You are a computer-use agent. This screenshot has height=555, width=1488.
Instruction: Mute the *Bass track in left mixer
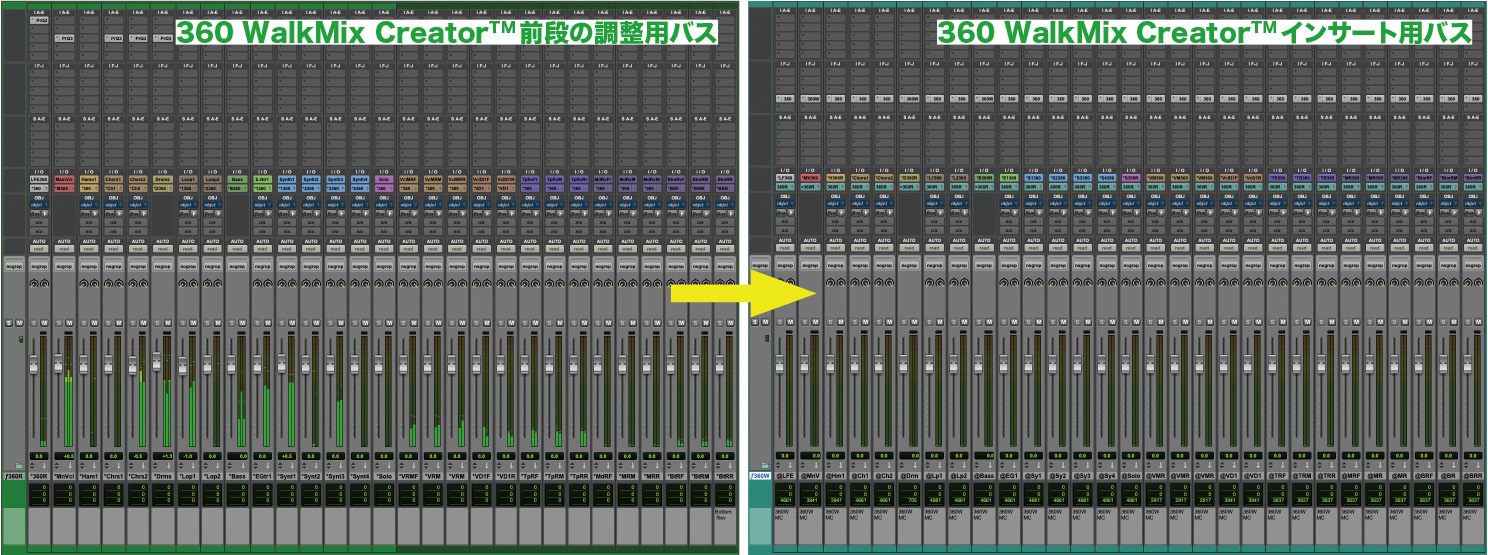coord(240,323)
